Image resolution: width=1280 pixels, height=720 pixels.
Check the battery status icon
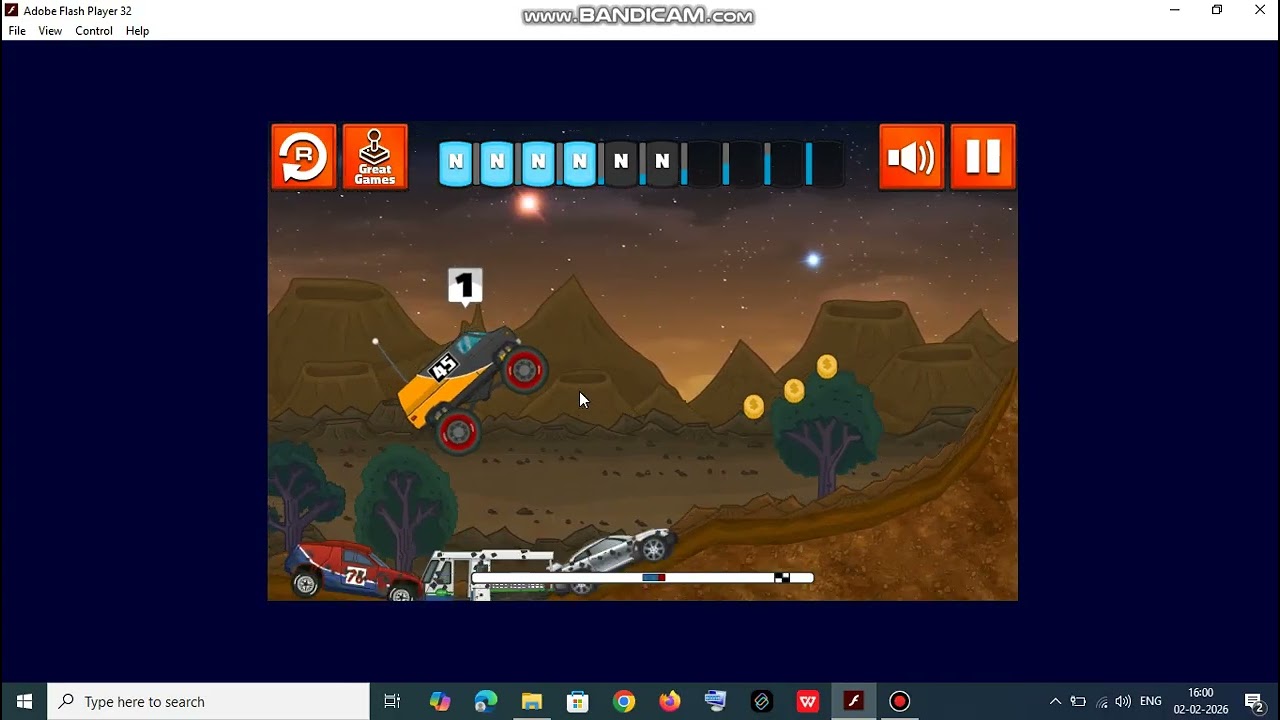(x=1078, y=701)
